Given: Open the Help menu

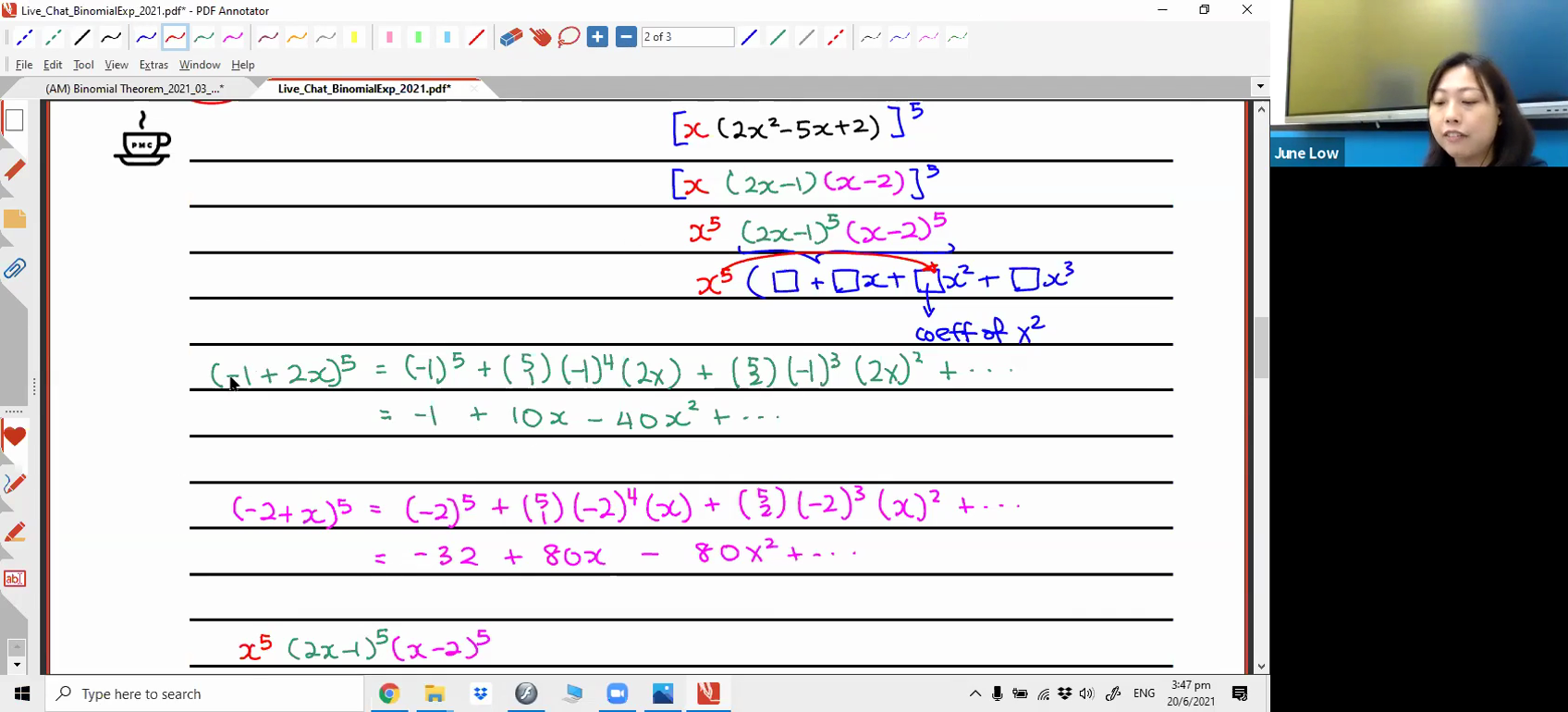Looking at the screenshot, I should [243, 65].
